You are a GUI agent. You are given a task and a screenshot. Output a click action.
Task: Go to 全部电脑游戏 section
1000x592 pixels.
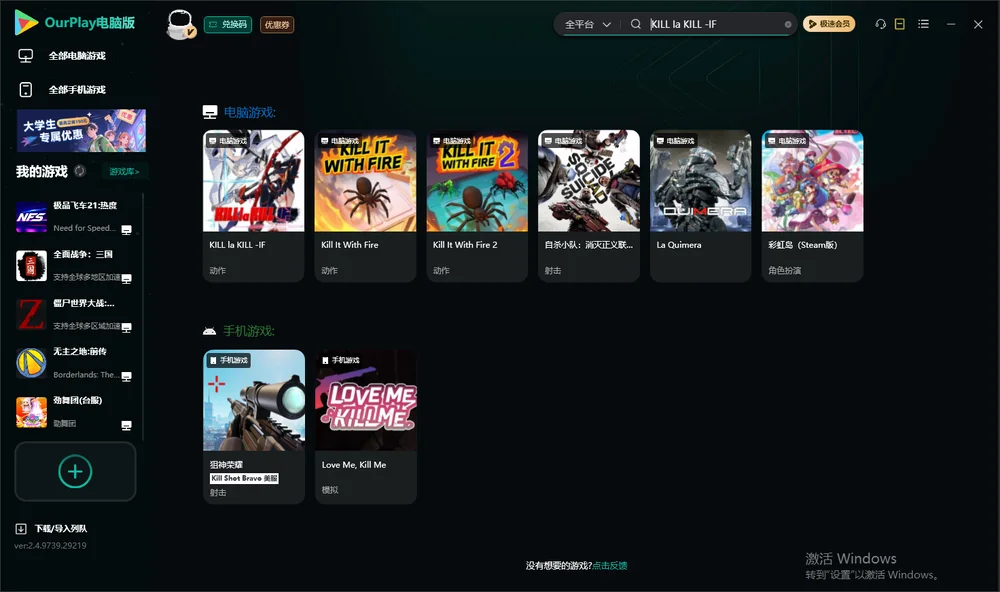[x=62, y=56]
